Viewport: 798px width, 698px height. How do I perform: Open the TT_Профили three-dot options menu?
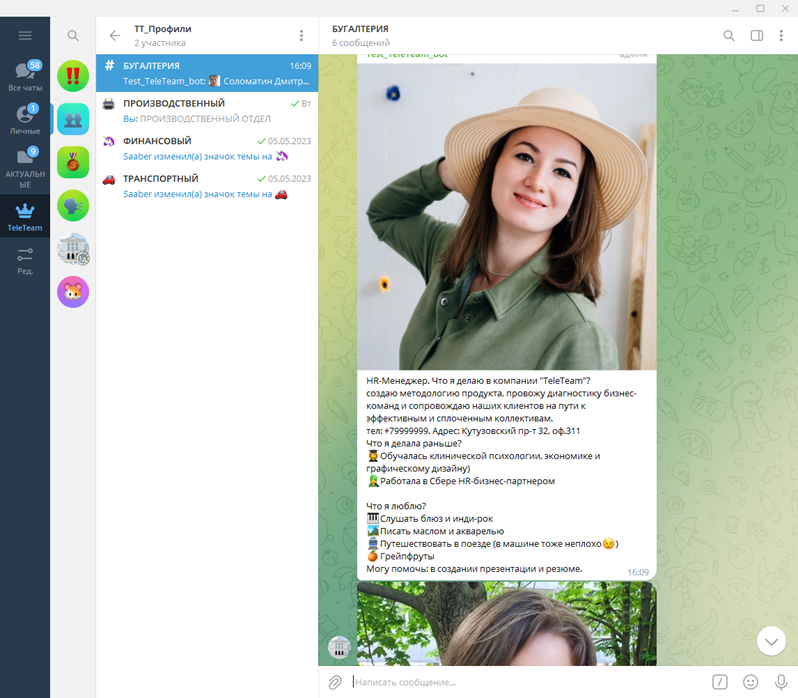click(301, 35)
